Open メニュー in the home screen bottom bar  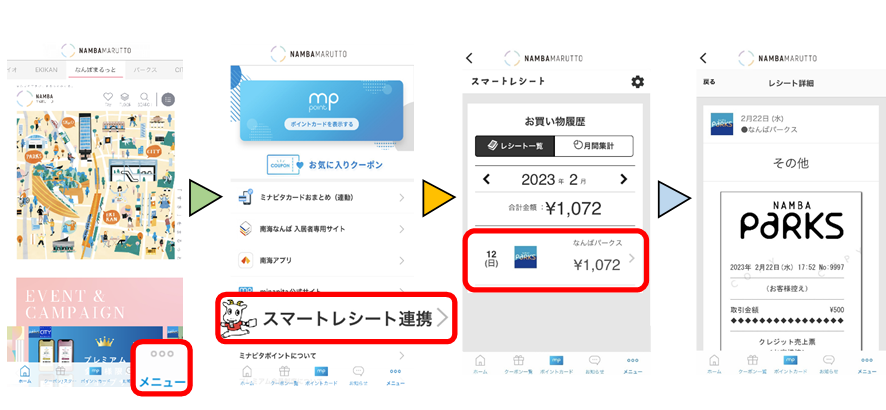[162, 368]
